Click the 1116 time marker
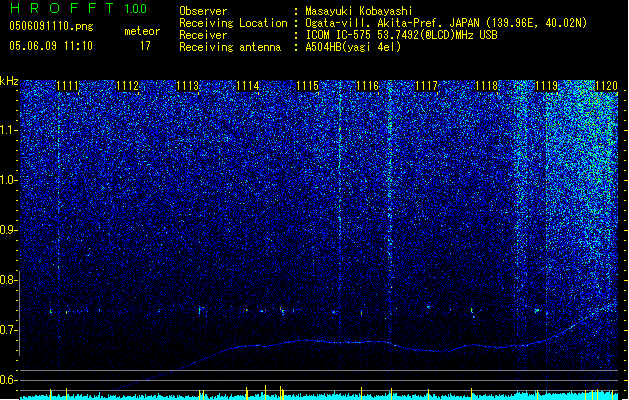The image size is (629, 400). pos(367,86)
